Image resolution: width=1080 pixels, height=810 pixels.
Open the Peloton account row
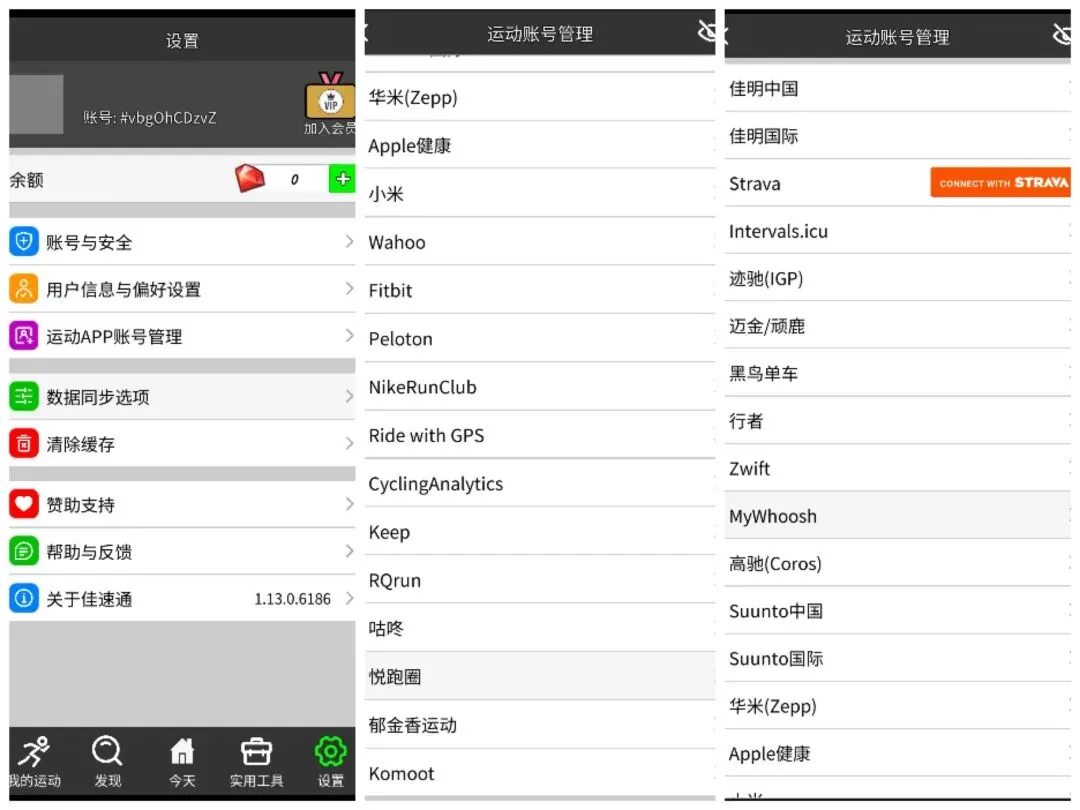[x=540, y=338]
